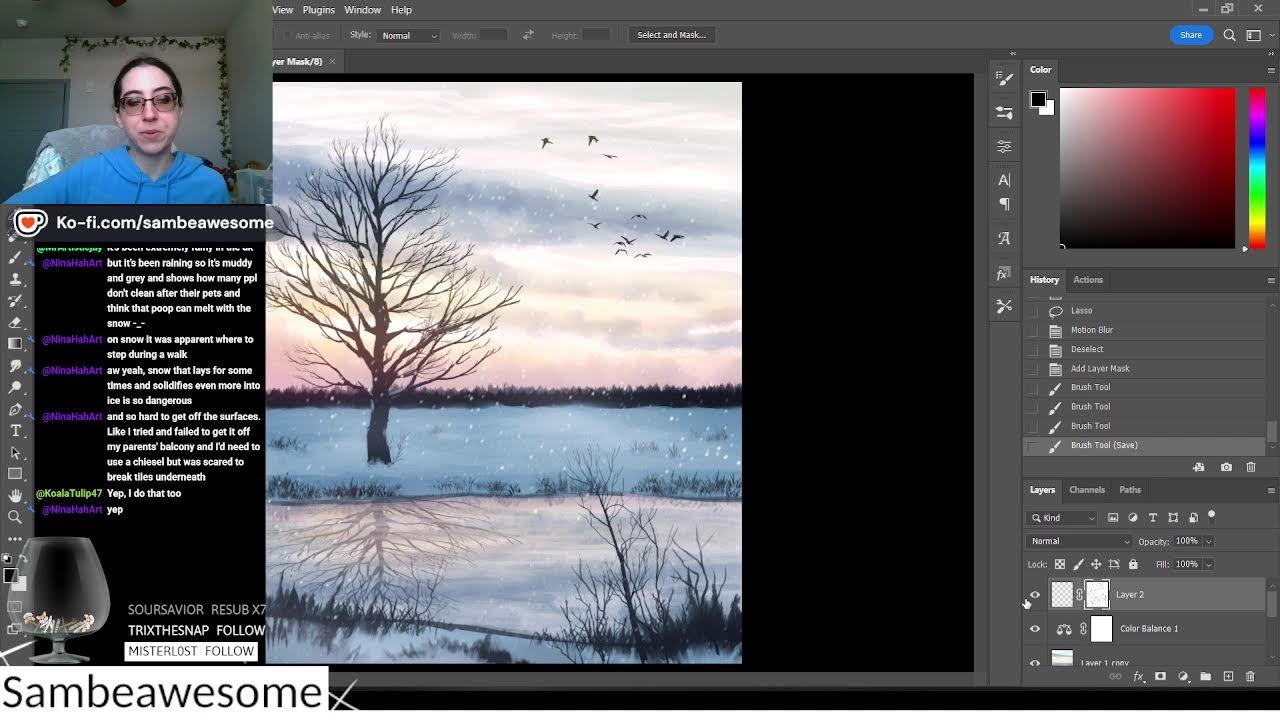Open the History panel options menu

pos(1271,280)
